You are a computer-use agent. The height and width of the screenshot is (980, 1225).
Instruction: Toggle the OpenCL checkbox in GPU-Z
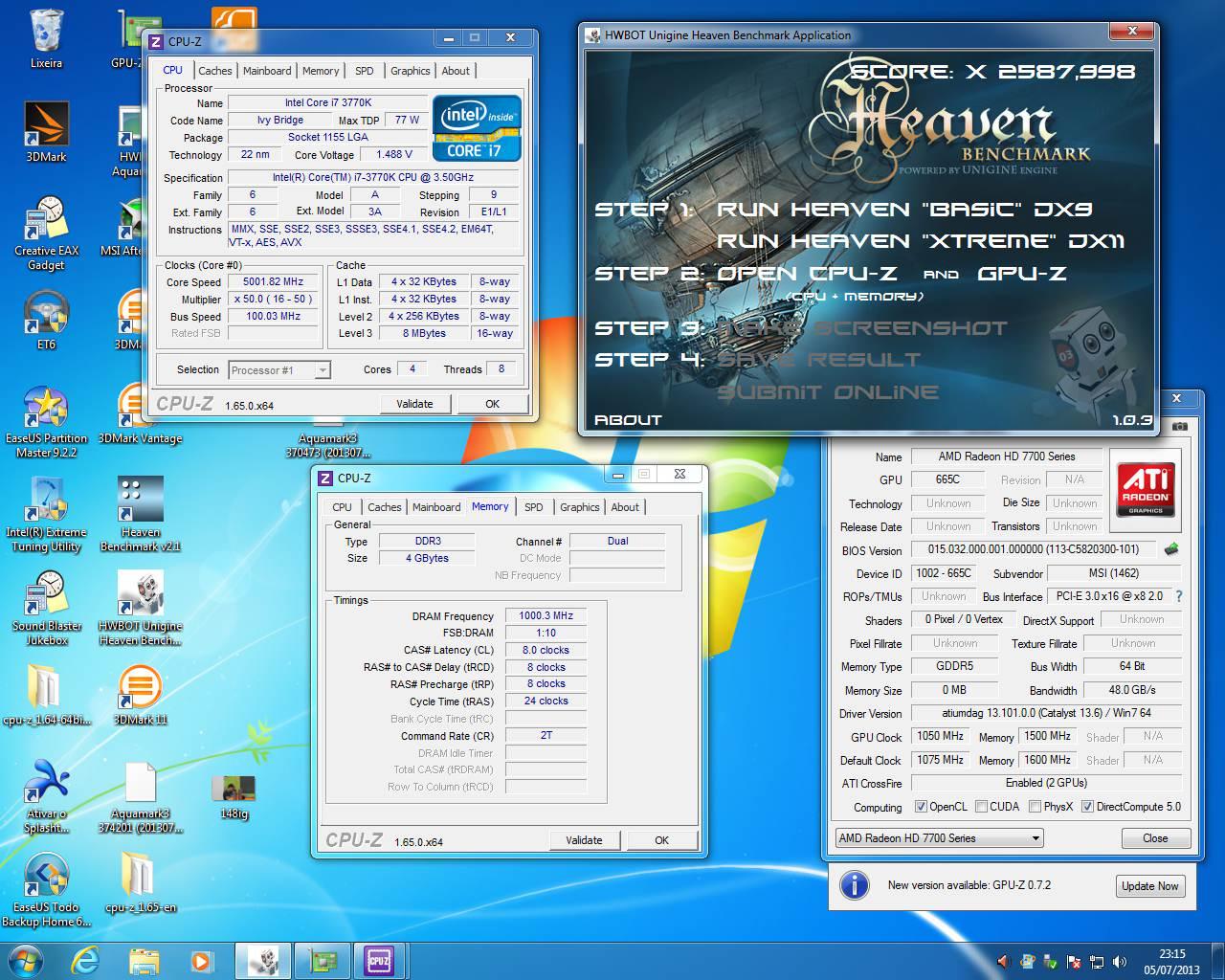click(x=921, y=807)
